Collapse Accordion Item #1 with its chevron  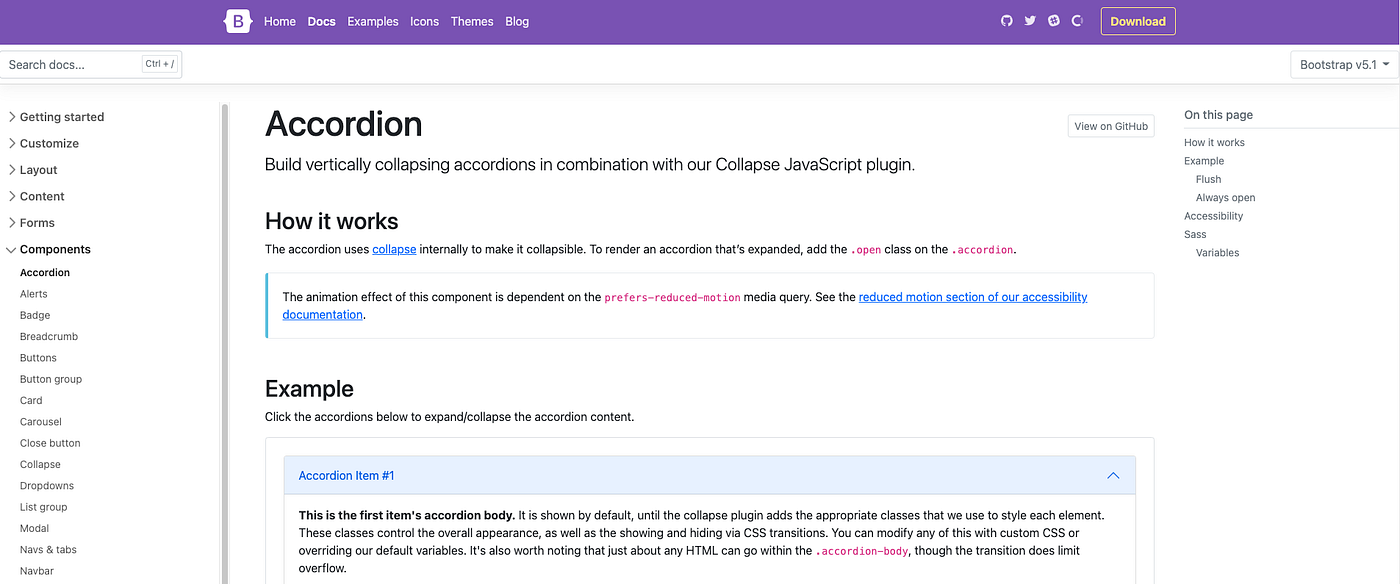point(1113,475)
